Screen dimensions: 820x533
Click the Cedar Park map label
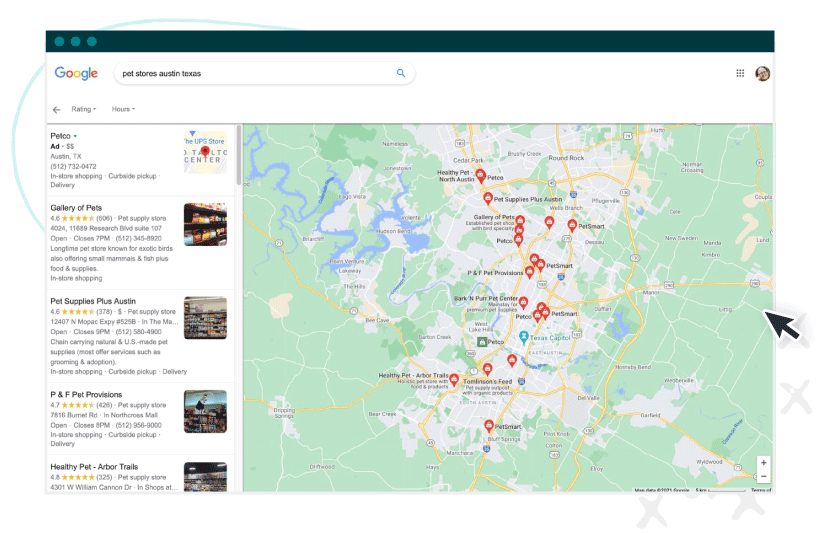[x=468, y=160]
